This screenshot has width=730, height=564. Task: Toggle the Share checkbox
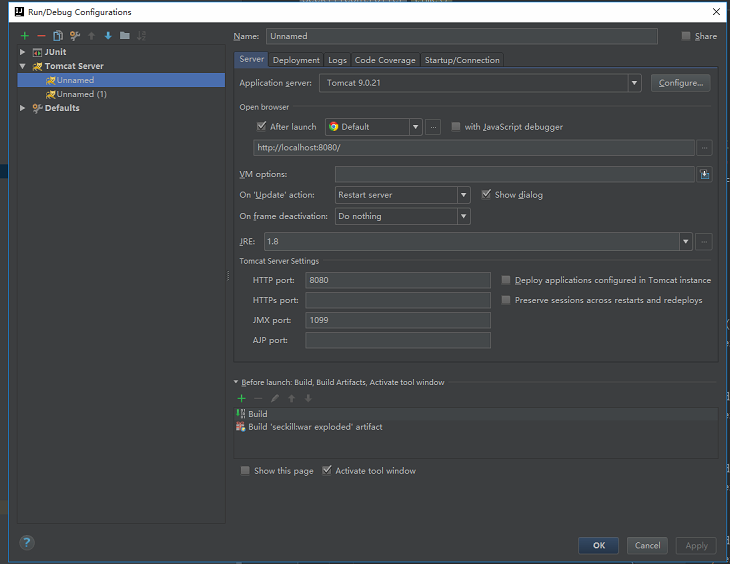coord(686,36)
